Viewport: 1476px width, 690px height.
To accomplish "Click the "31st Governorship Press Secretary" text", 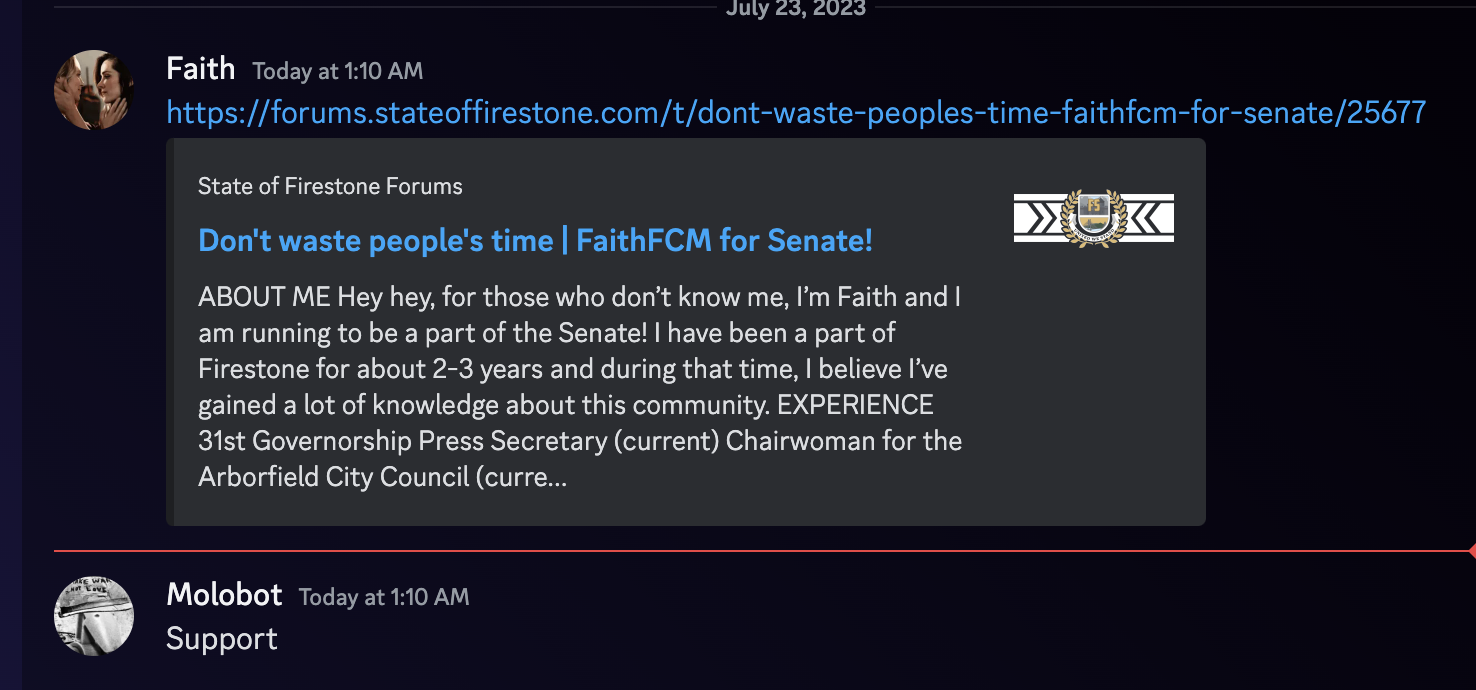I will (x=458, y=441).
